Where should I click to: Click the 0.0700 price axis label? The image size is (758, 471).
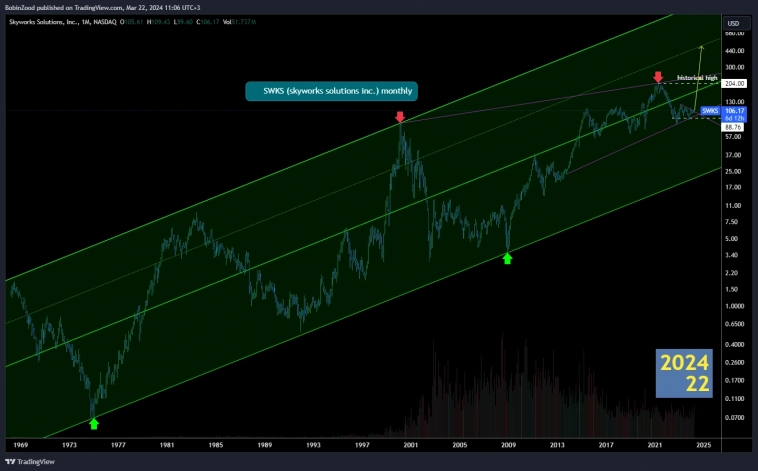click(x=734, y=417)
